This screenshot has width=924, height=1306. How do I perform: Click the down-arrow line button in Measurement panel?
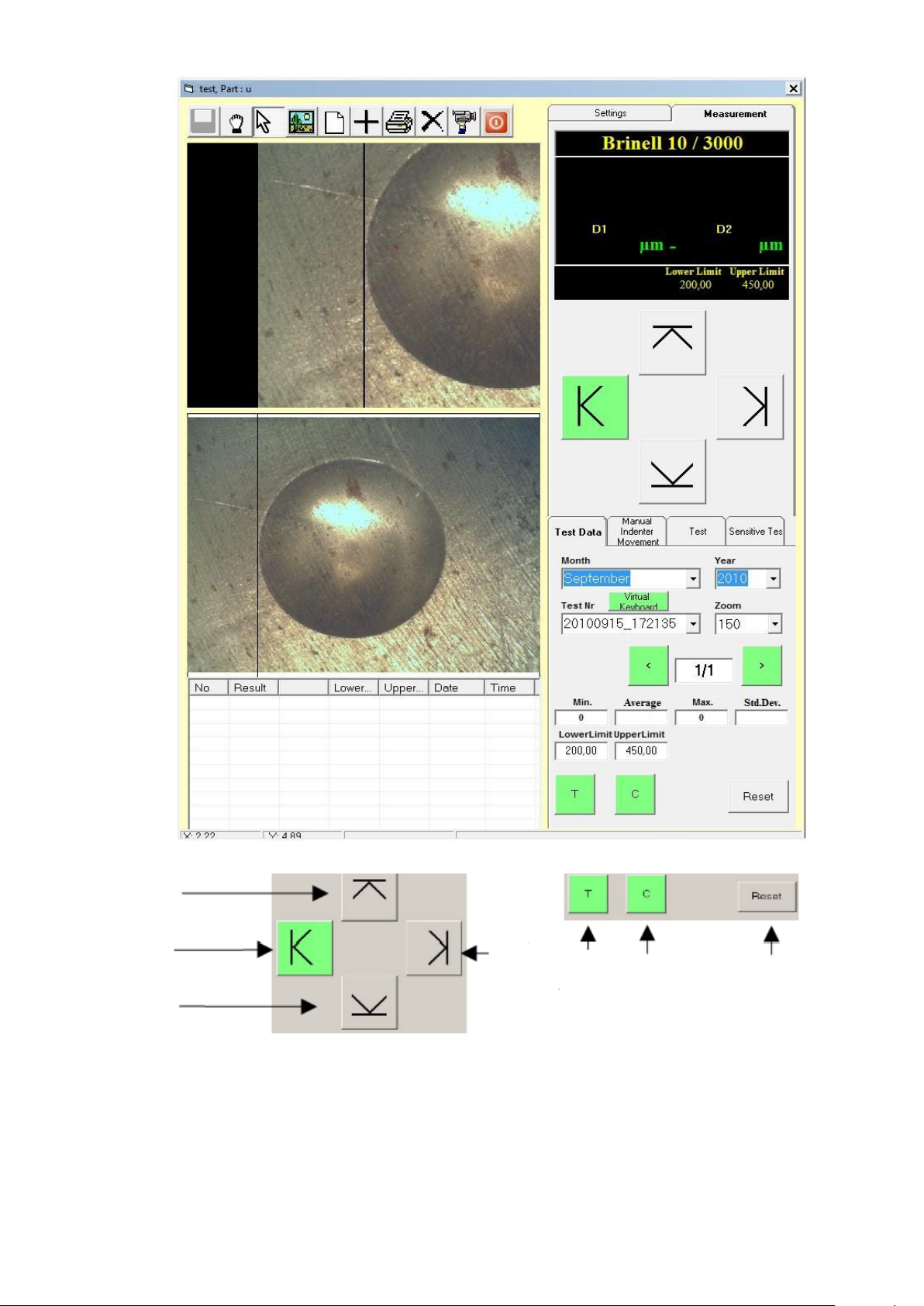tap(672, 471)
